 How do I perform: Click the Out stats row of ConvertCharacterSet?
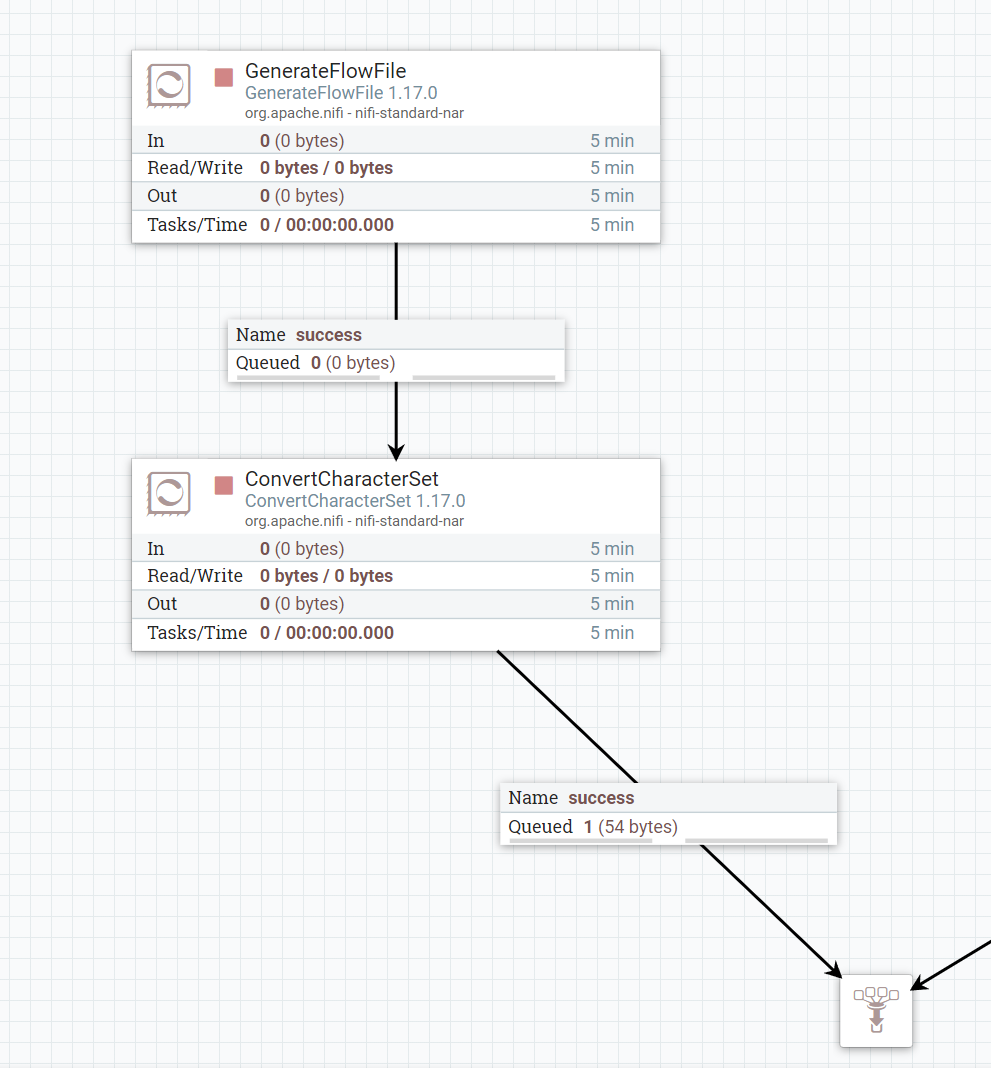[396, 604]
